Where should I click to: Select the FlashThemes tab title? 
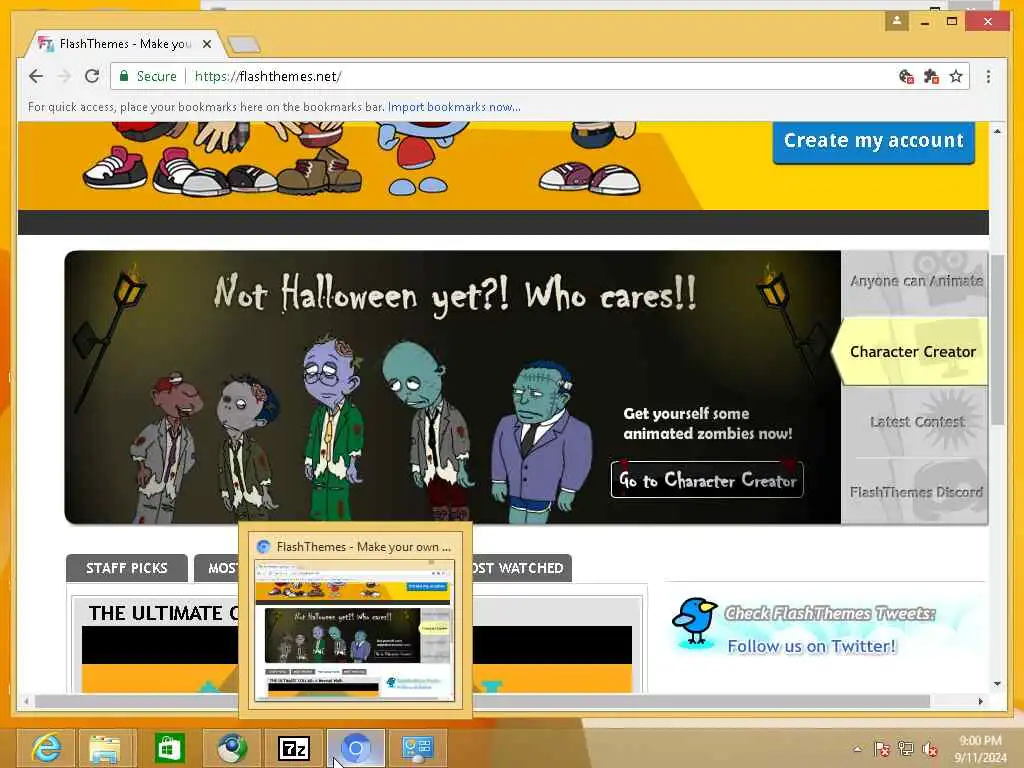[125, 44]
